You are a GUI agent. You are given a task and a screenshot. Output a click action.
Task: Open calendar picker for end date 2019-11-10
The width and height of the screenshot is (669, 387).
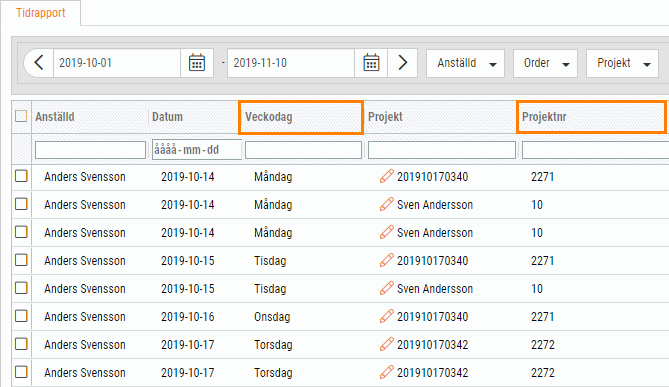(x=371, y=63)
